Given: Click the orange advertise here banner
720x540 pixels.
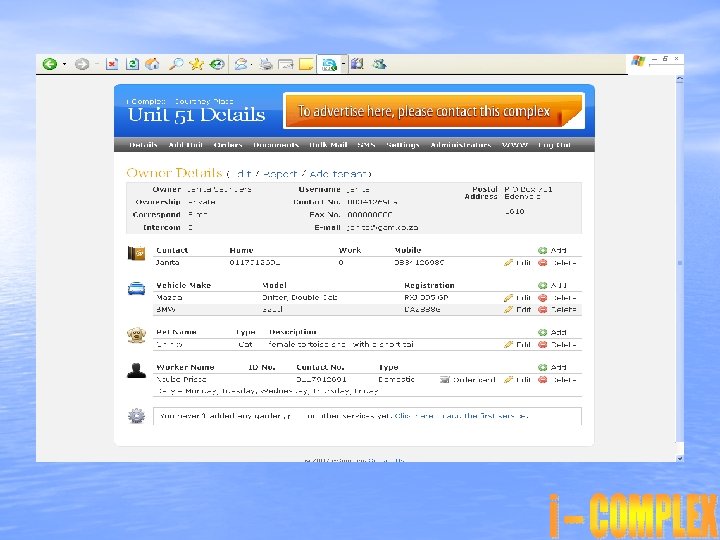Looking at the screenshot, I should click(434, 111).
